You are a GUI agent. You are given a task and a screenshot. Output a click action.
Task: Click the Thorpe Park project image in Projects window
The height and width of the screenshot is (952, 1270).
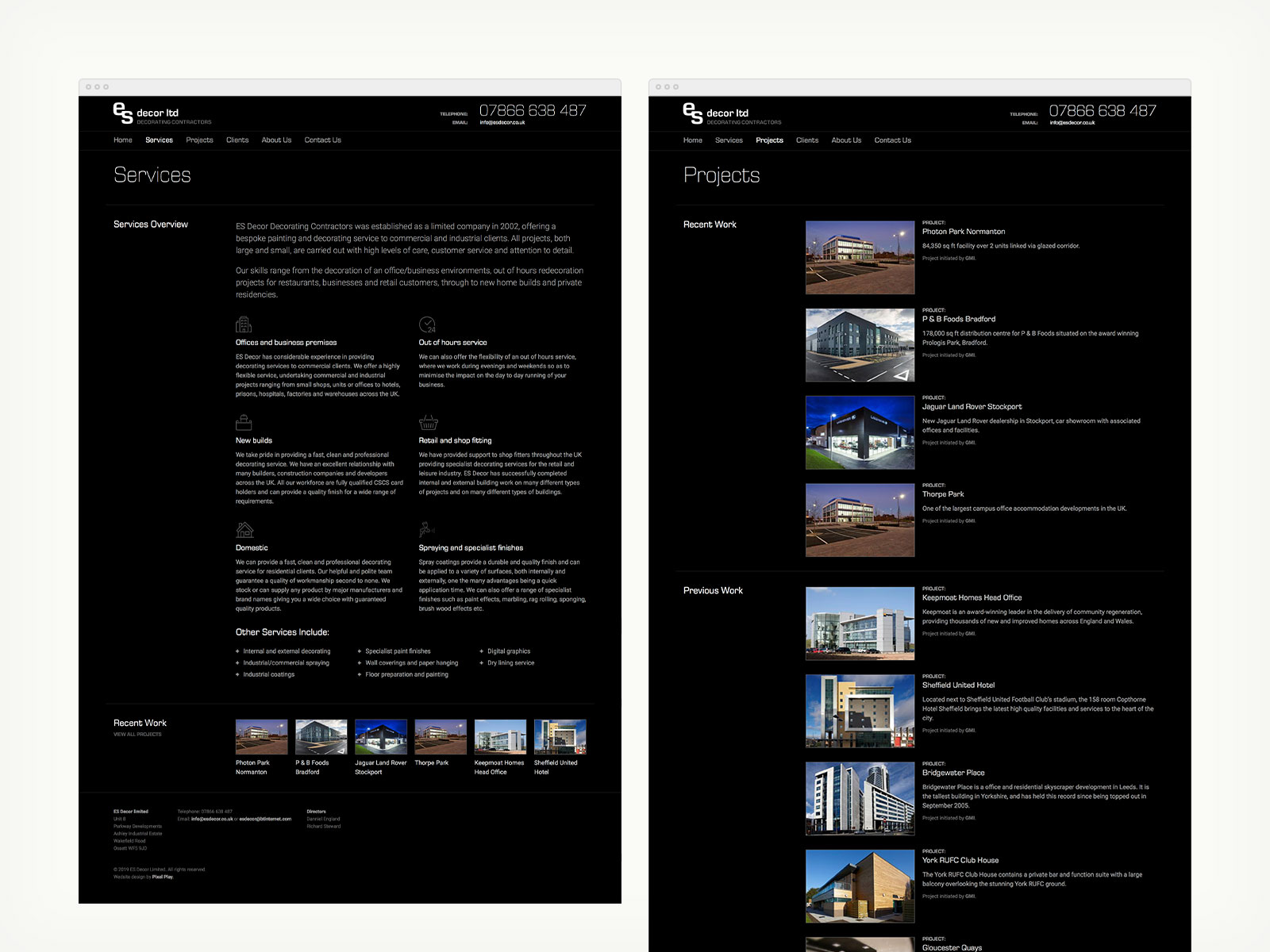coord(860,520)
